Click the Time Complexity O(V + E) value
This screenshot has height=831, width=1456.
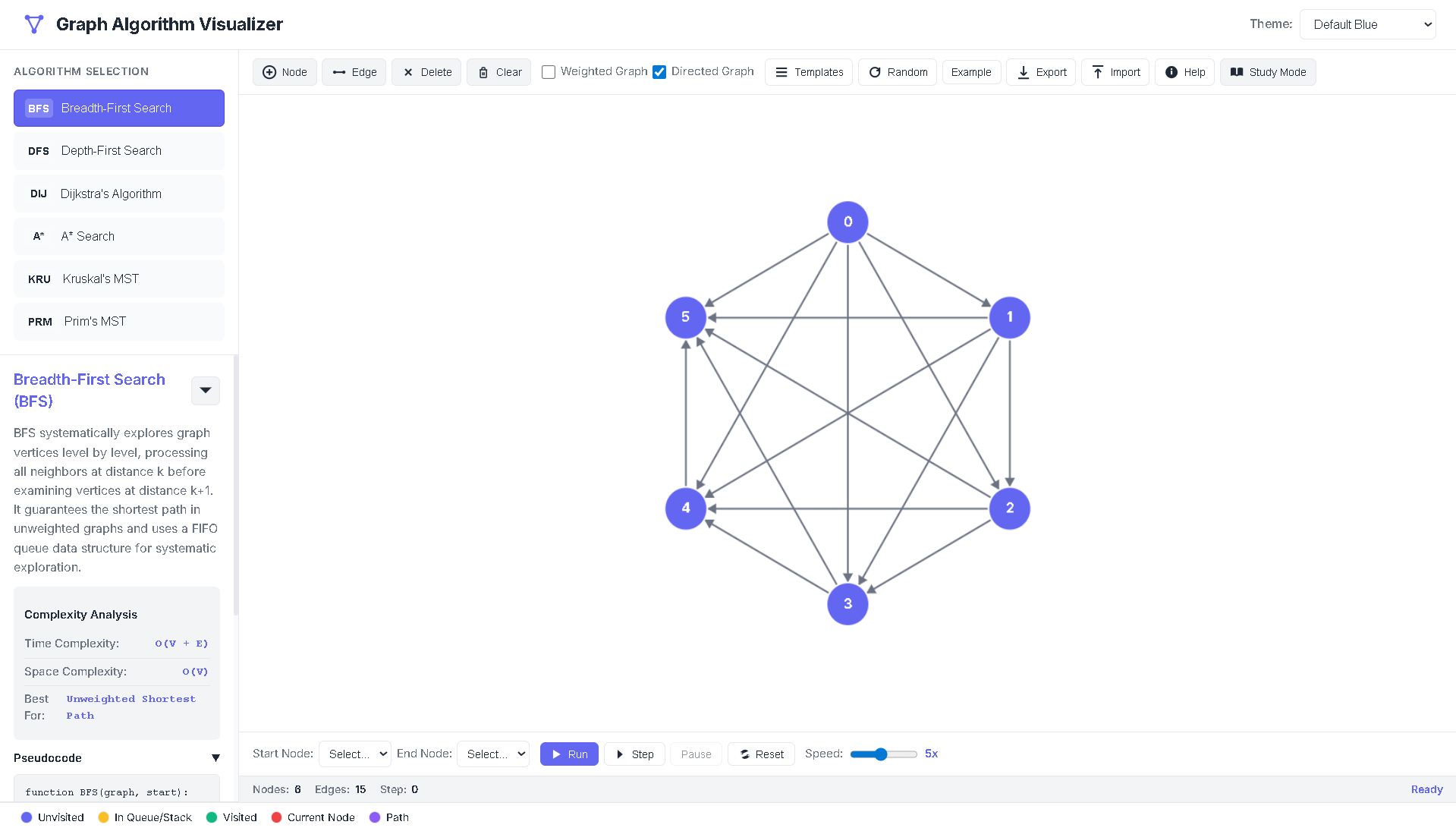point(181,644)
